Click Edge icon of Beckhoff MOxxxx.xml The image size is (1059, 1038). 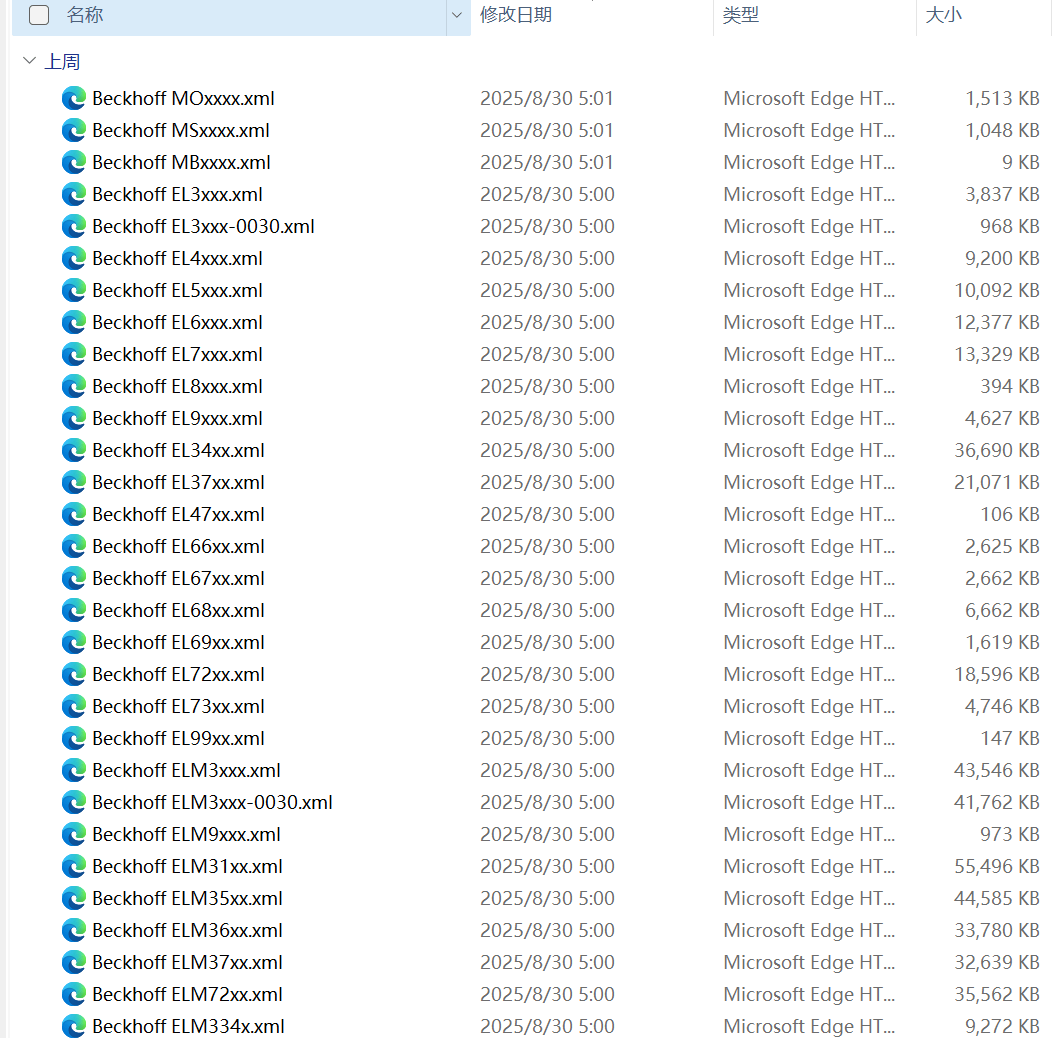(74, 99)
